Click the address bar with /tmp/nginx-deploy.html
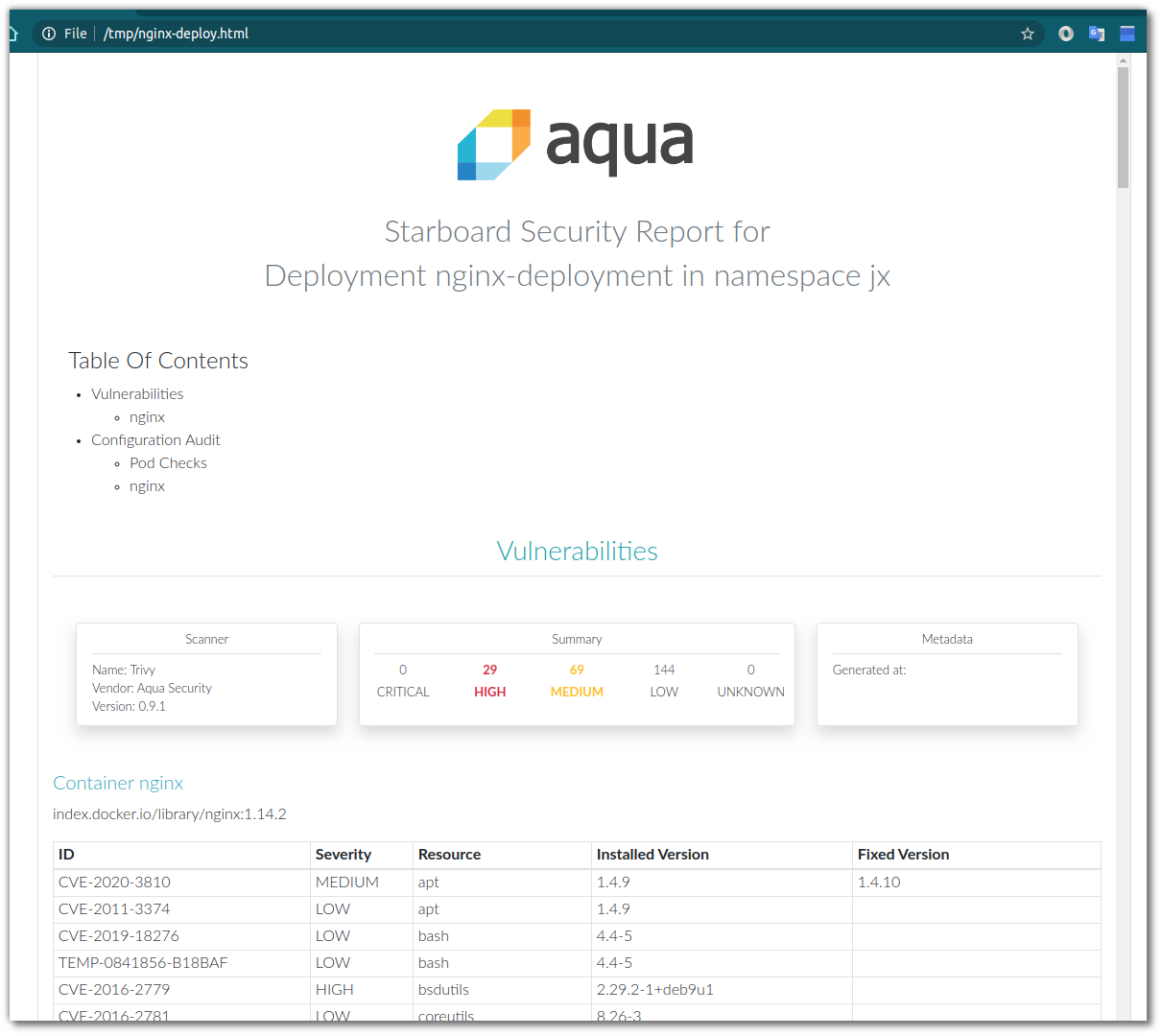1162x1036 pixels. tap(537, 34)
